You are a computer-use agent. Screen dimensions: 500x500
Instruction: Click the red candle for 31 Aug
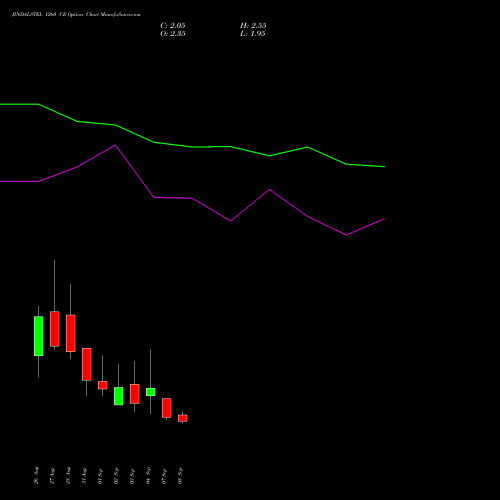point(87,364)
